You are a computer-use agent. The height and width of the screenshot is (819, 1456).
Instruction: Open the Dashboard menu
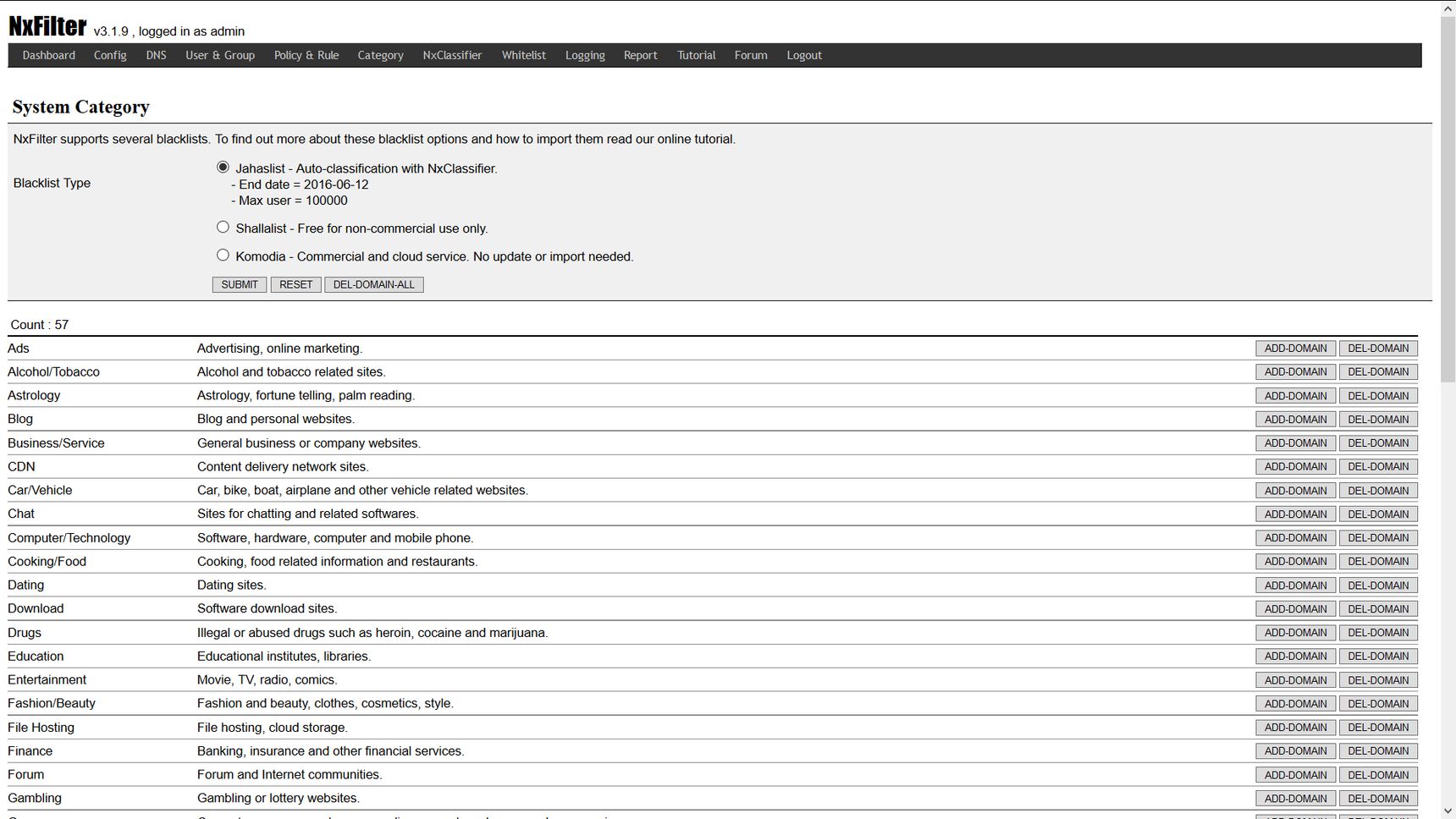pos(48,55)
